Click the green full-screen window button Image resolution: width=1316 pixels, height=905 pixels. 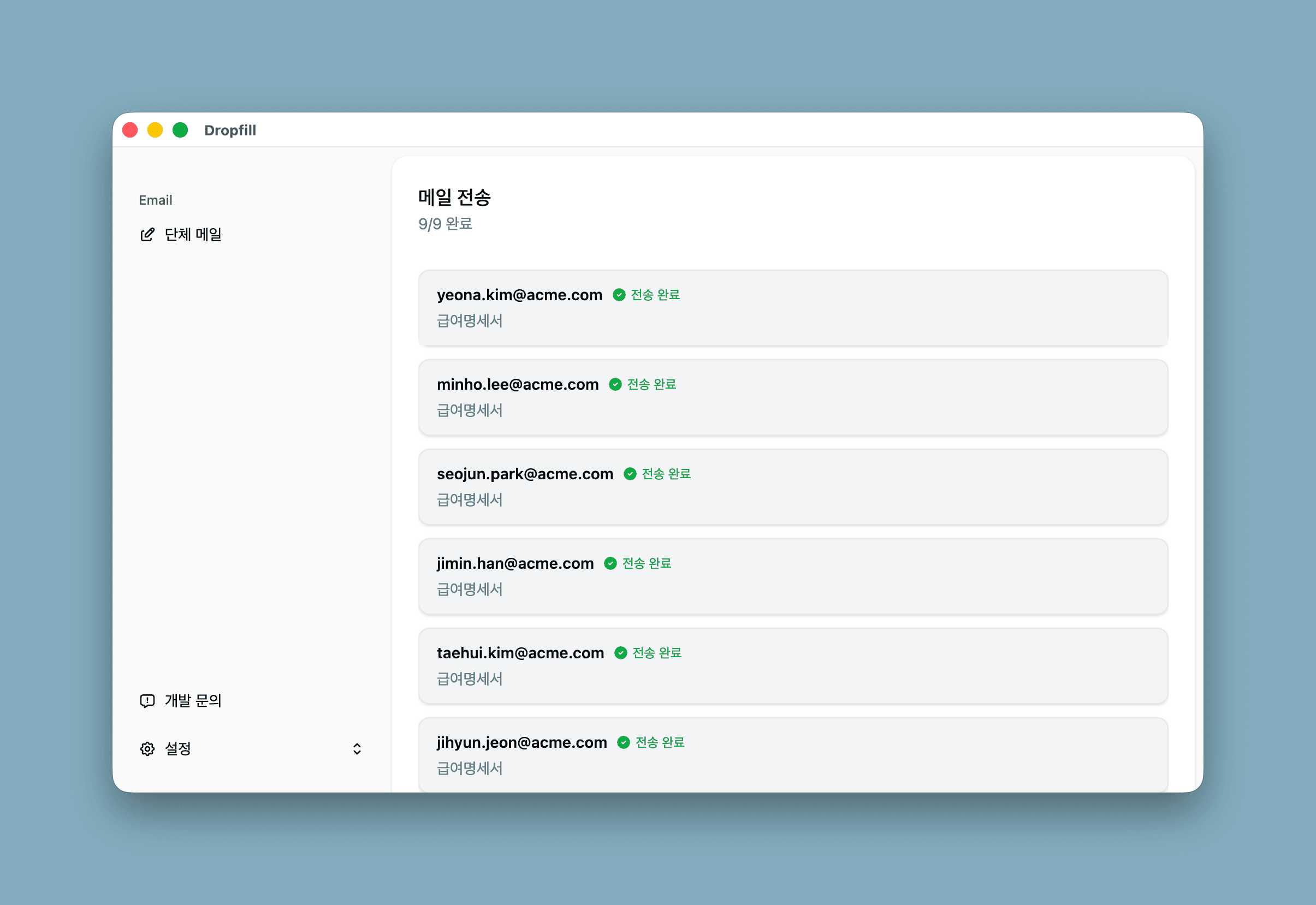tap(180, 130)
